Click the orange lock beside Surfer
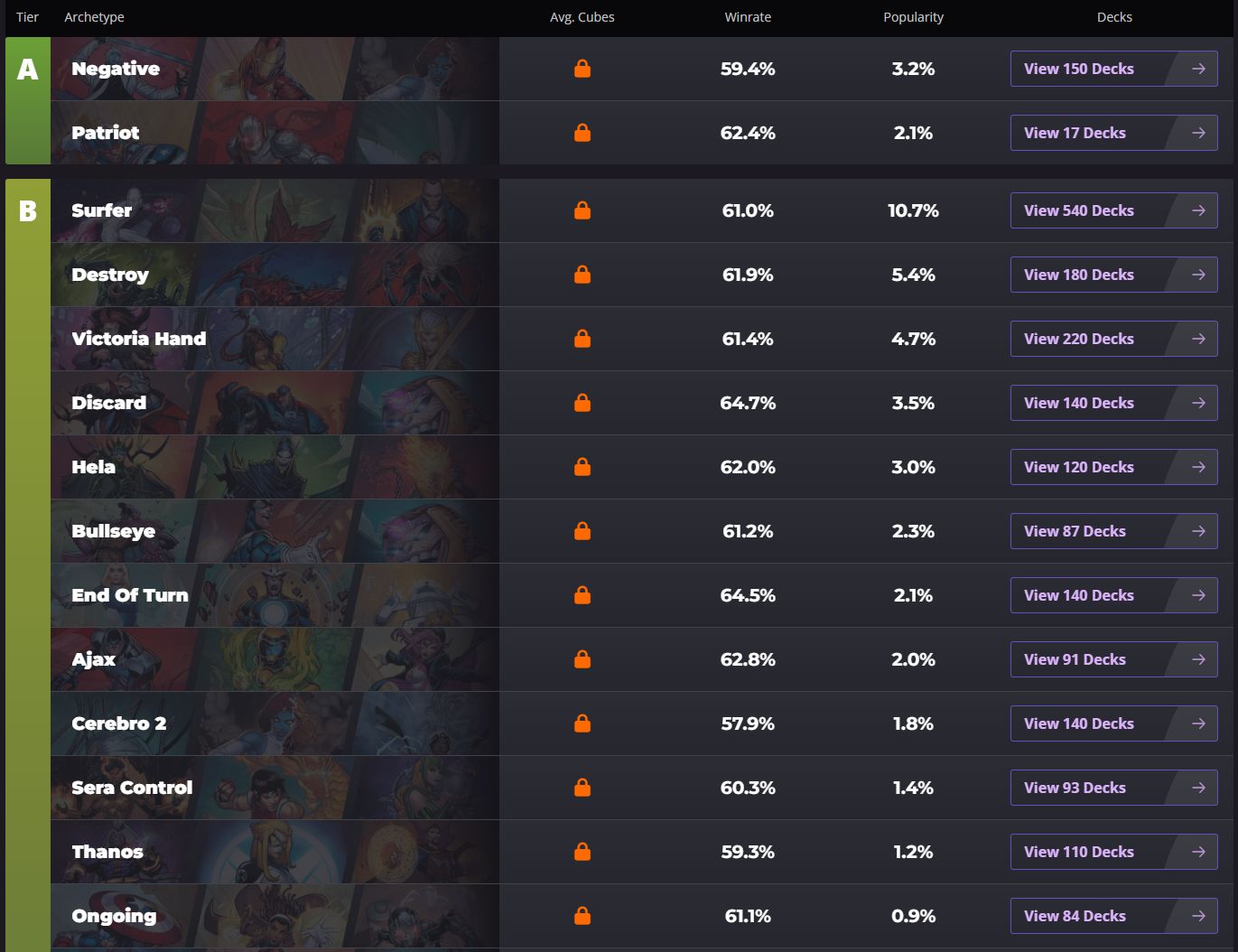The width and height of the screenshot is (1238, 952). [582, 210]
